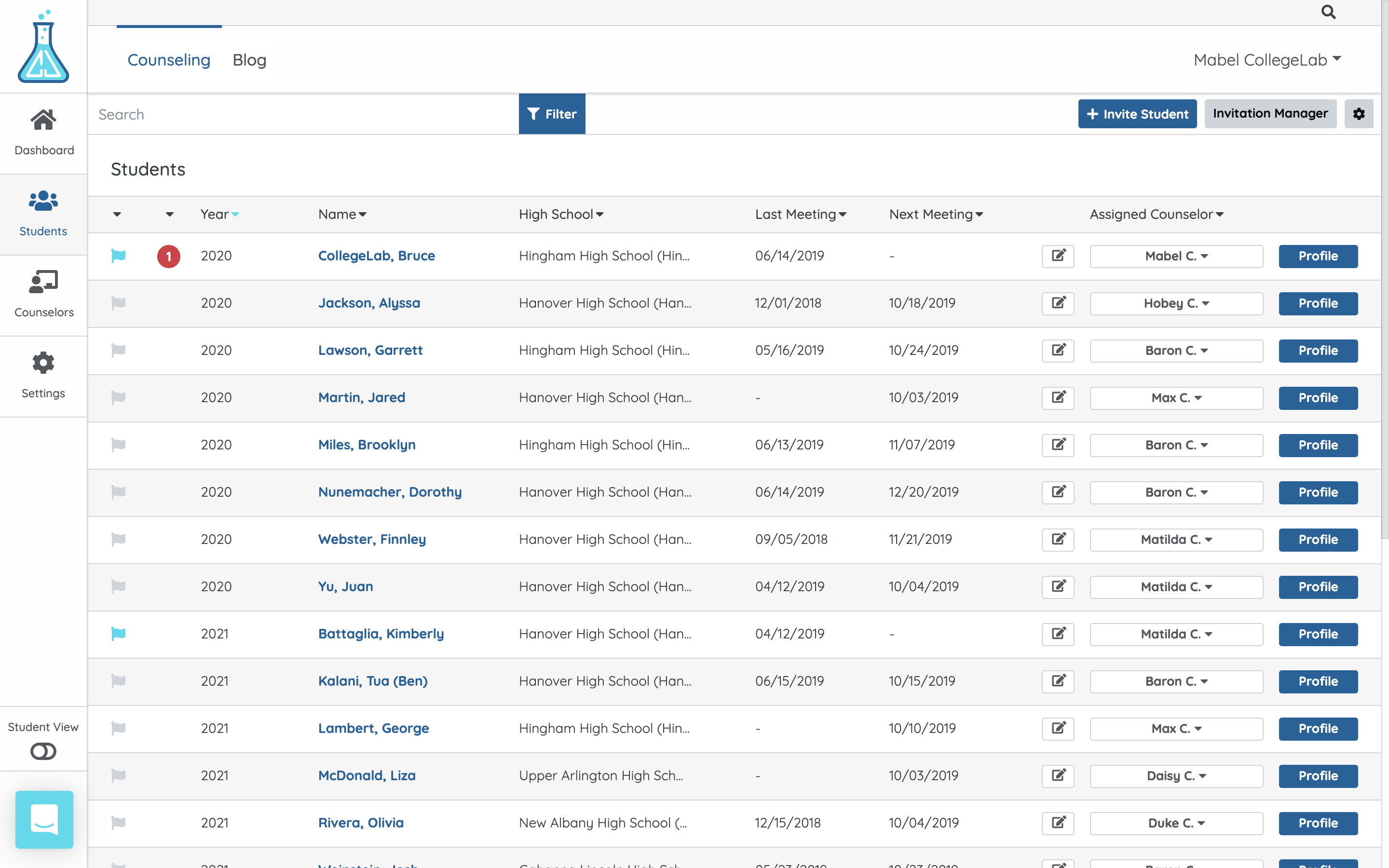Viewport: 1389px width, 868px height.
Task: Click the Filter button
Action: 552,114
